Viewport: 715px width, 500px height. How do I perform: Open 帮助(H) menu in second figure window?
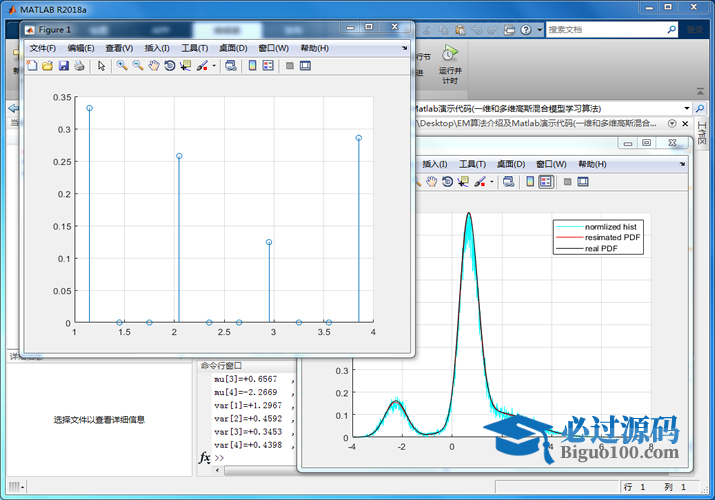click(x=592, y=164)
